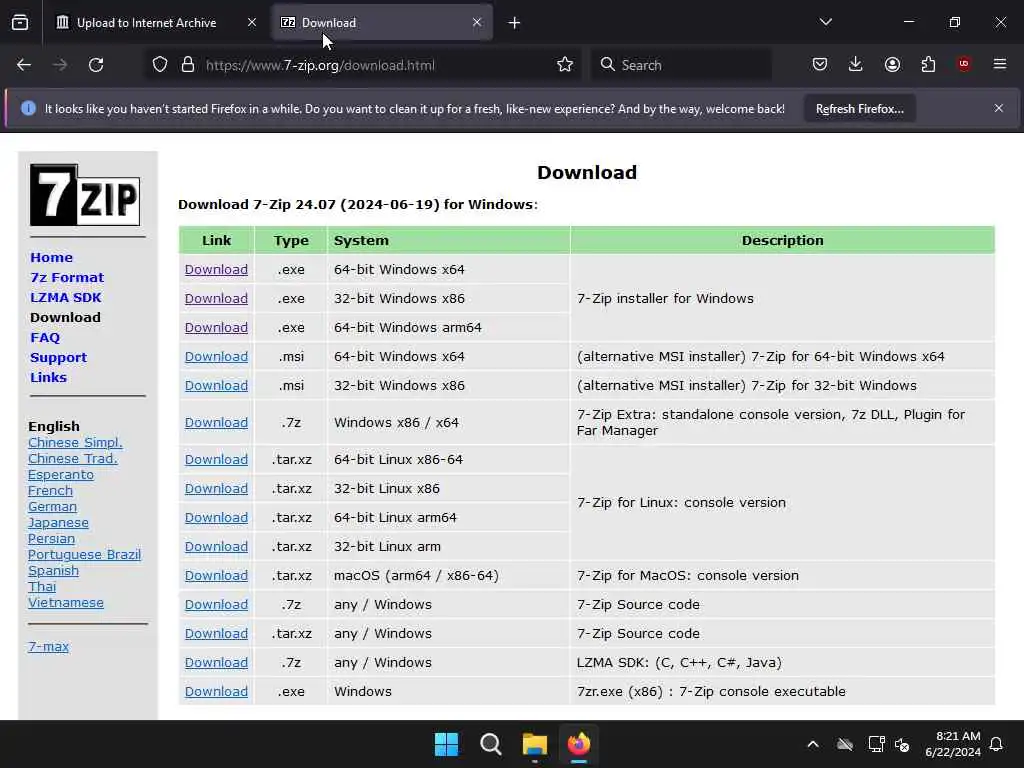This screenshot has width=1024, height=768.
Task: Save page to Pocket
Action: [x=820, y=65]
